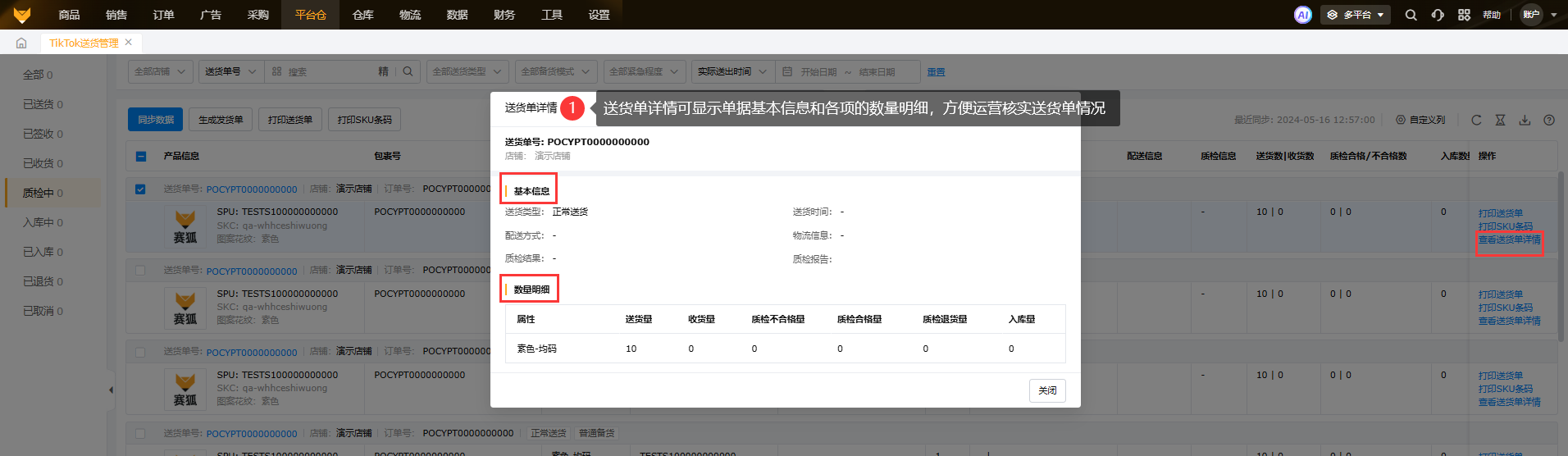Open the 物流 menu
This screenshot has width=1568, height=456.
click(410, 15)
